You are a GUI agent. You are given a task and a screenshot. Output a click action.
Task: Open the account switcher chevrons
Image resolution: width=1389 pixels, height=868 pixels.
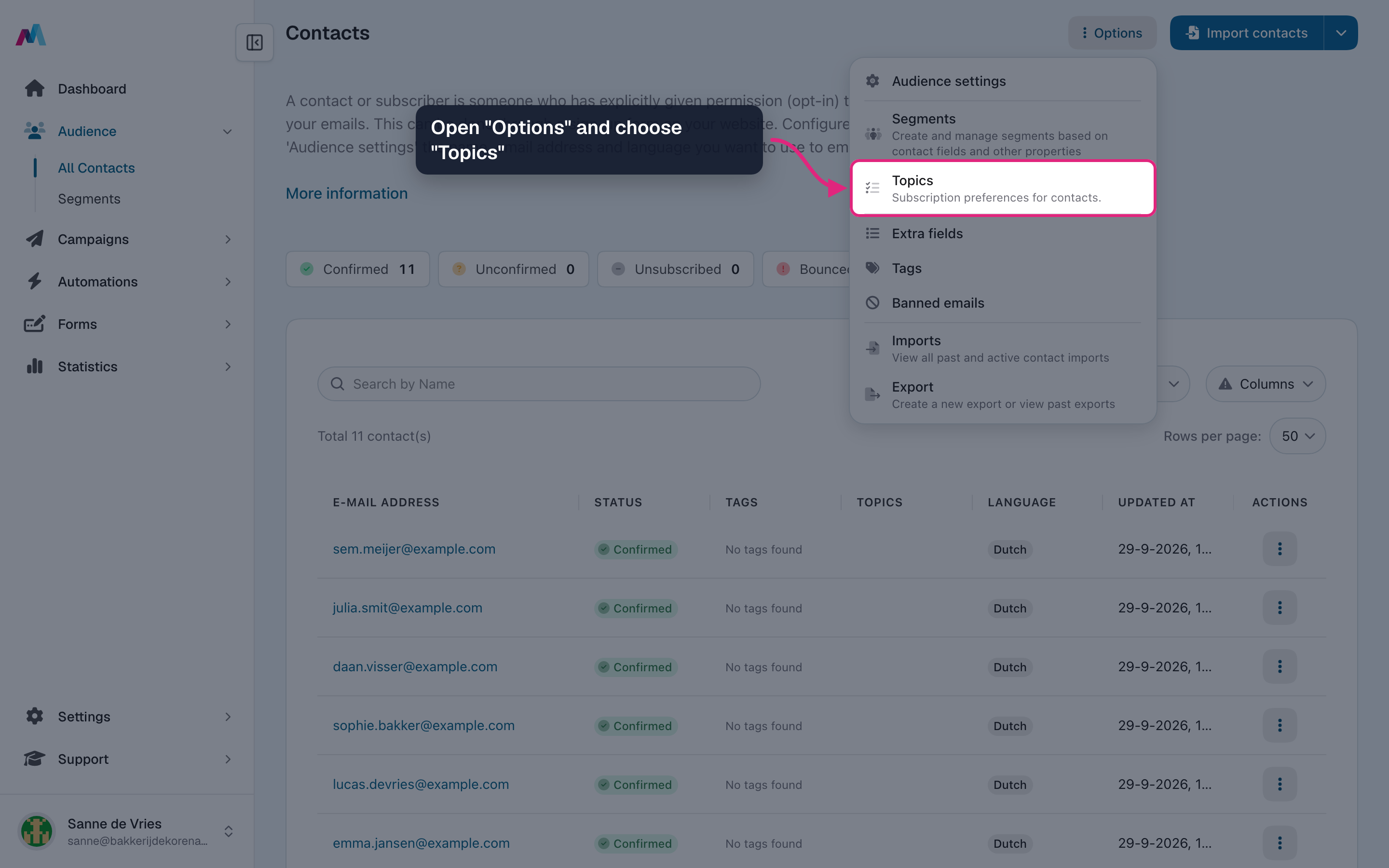[x=228, y=831]
